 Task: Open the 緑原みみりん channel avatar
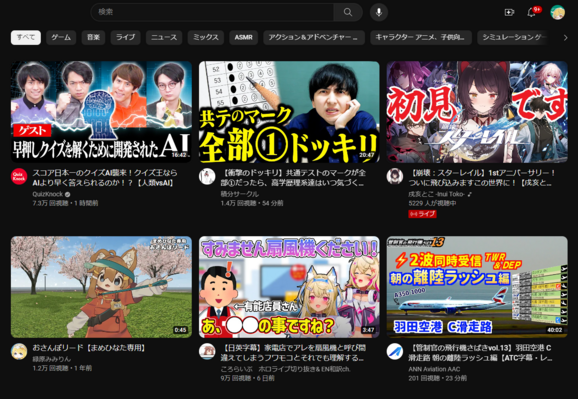[19, 351]
